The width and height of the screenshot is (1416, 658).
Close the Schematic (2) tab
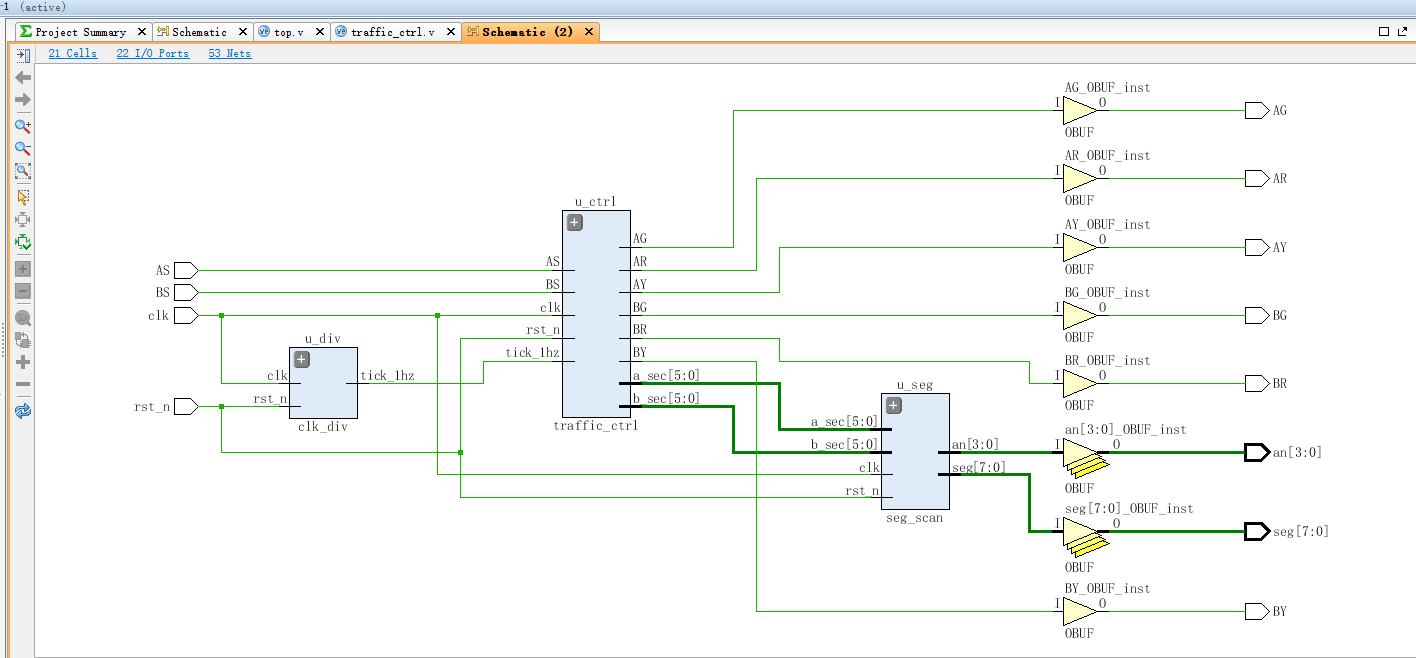589,32
